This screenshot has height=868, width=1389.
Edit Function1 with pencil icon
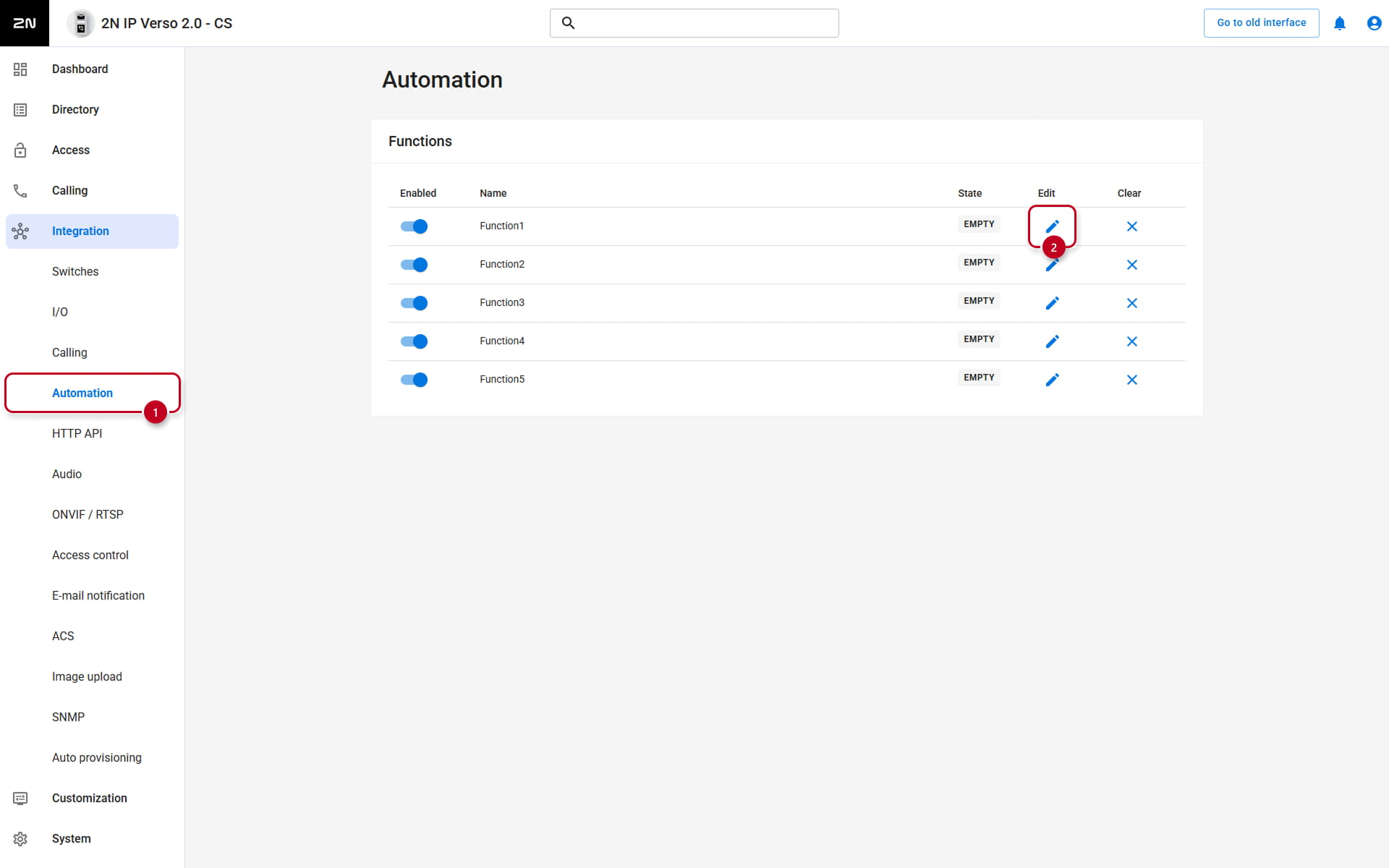pos(1053,226)
